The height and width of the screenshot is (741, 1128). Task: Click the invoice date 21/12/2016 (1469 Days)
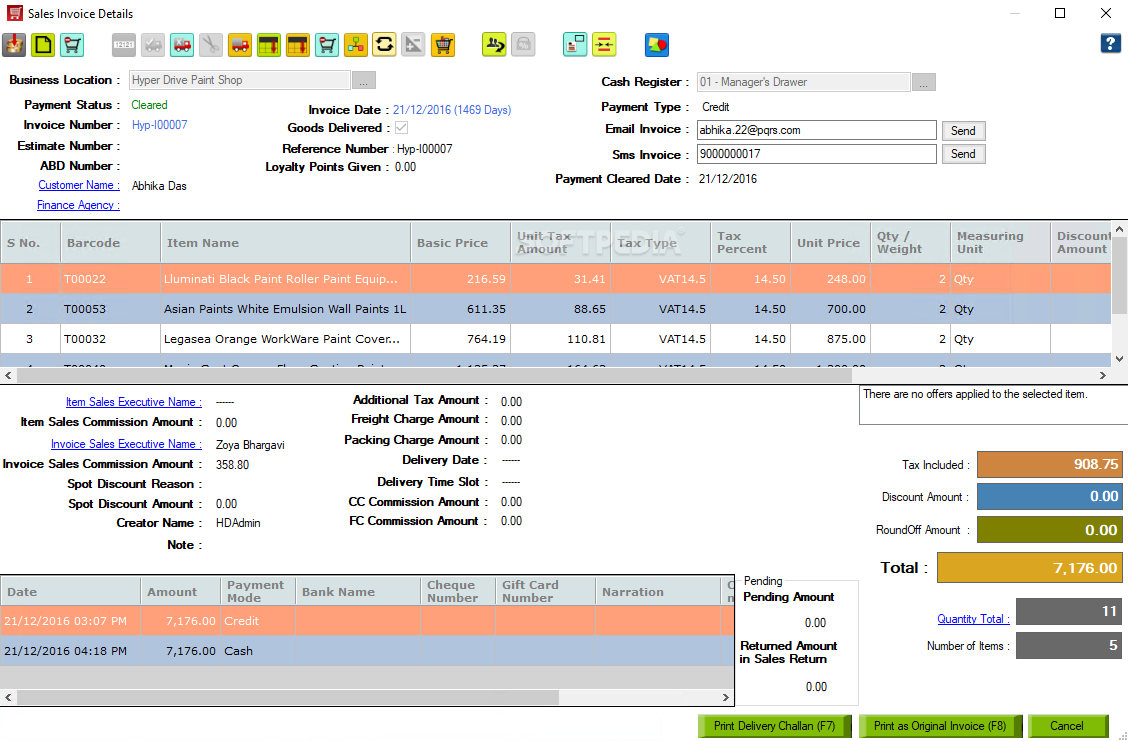pyautogui.click(x=452, y=110)
